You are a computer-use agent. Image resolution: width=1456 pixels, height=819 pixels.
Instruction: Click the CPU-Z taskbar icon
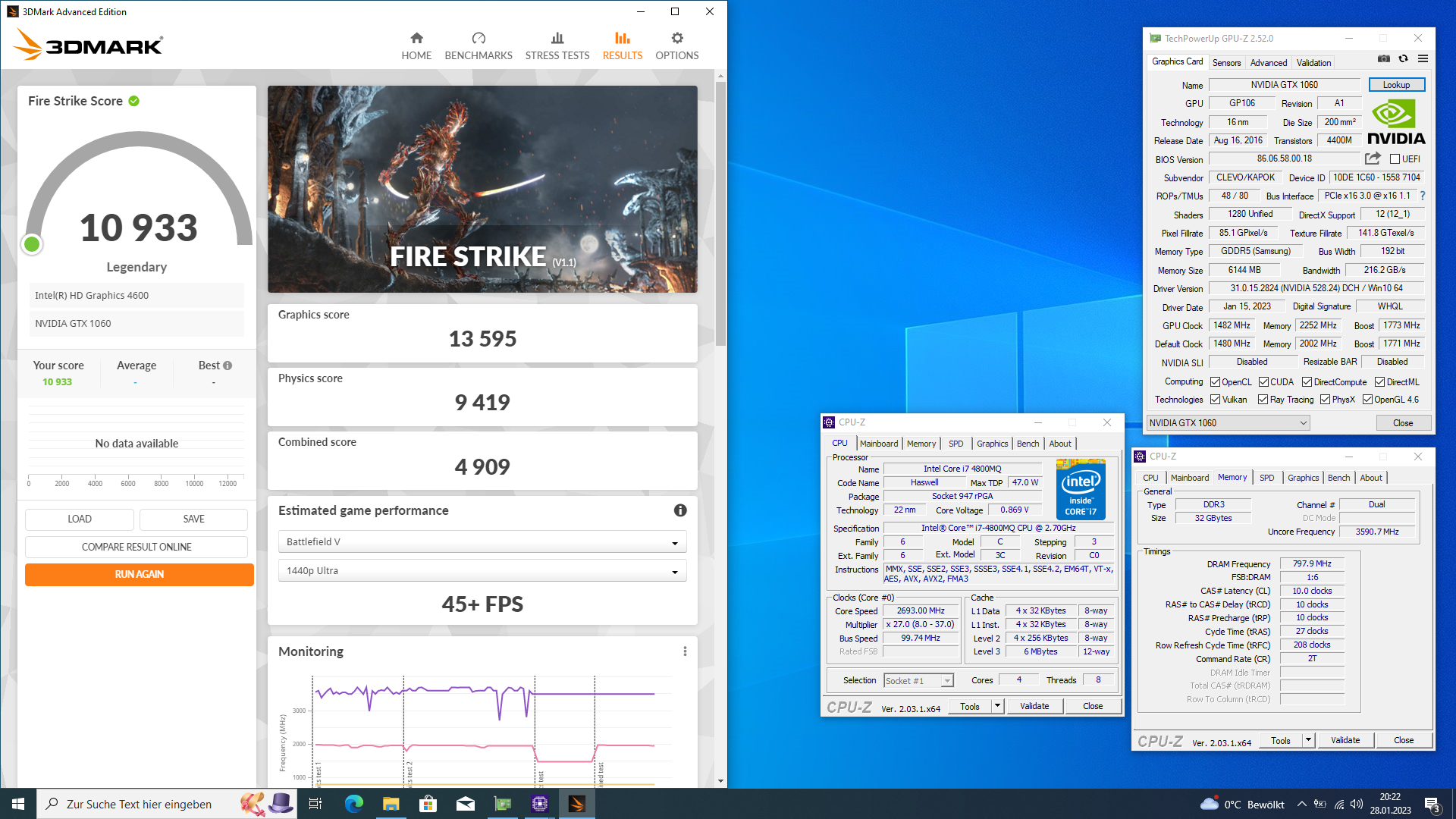point(539,804)
